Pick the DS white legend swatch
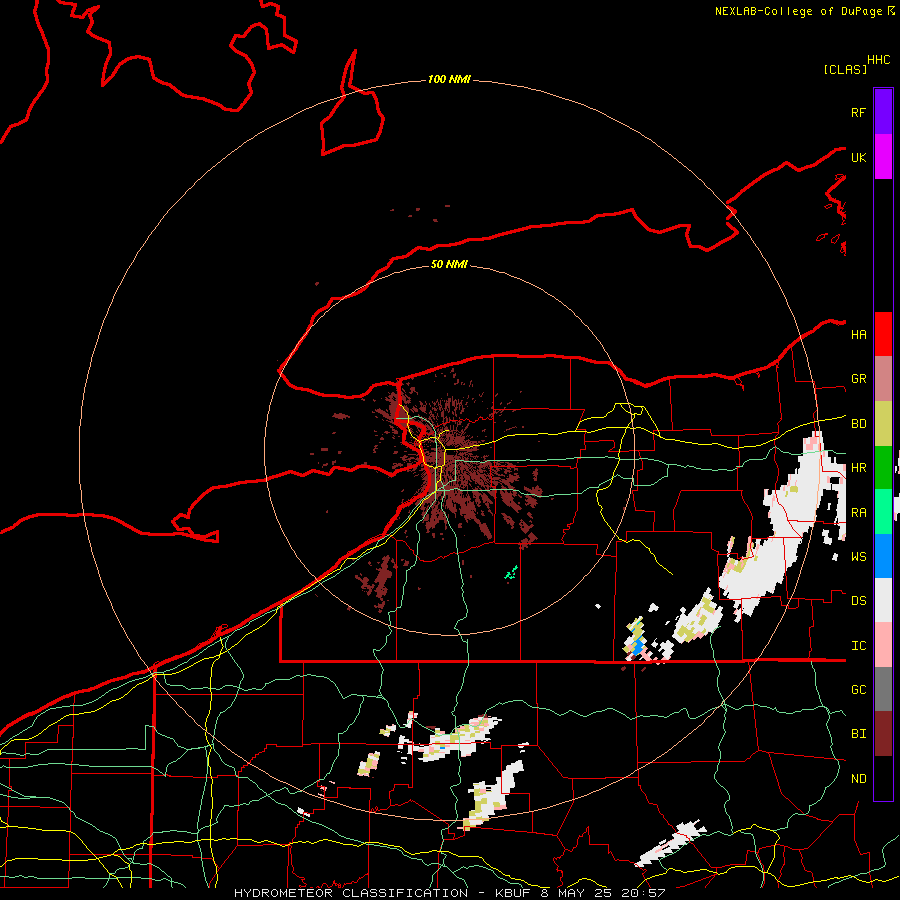900x900 pixels. point(883,600)
